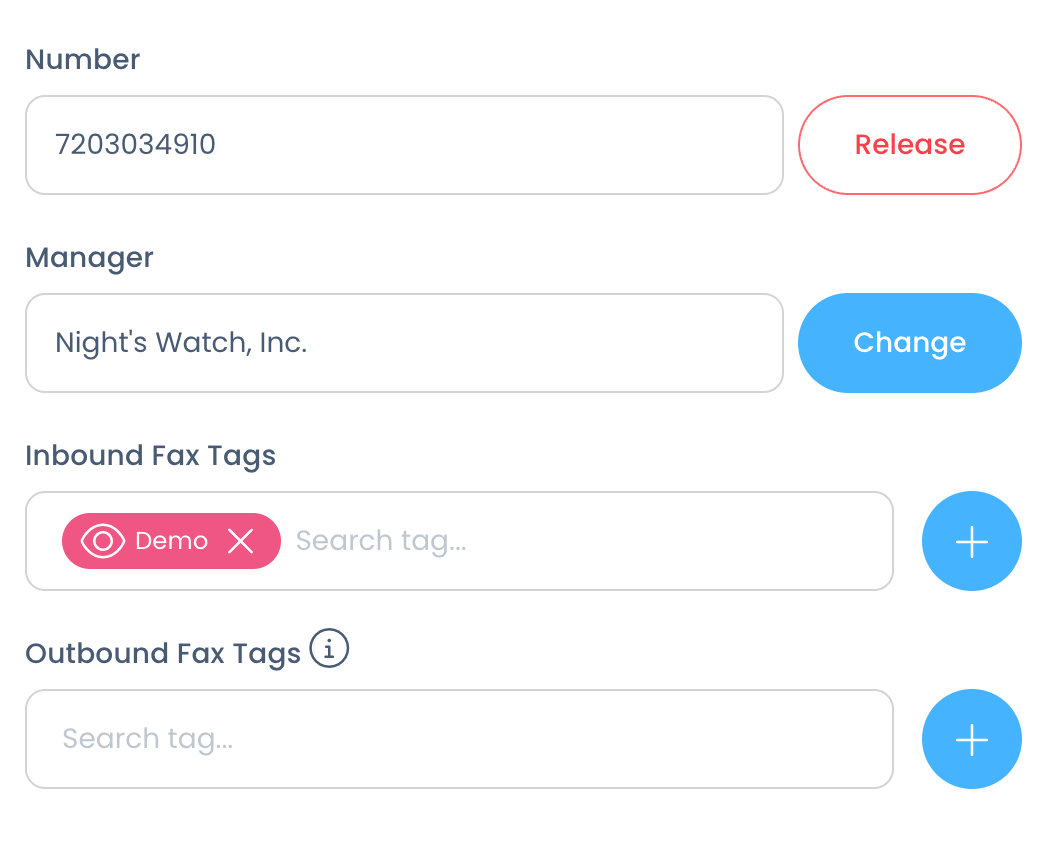Click empty area inside Outbound tags box
This screenshot has width=1054, height=846.
[x=565, y=739]
